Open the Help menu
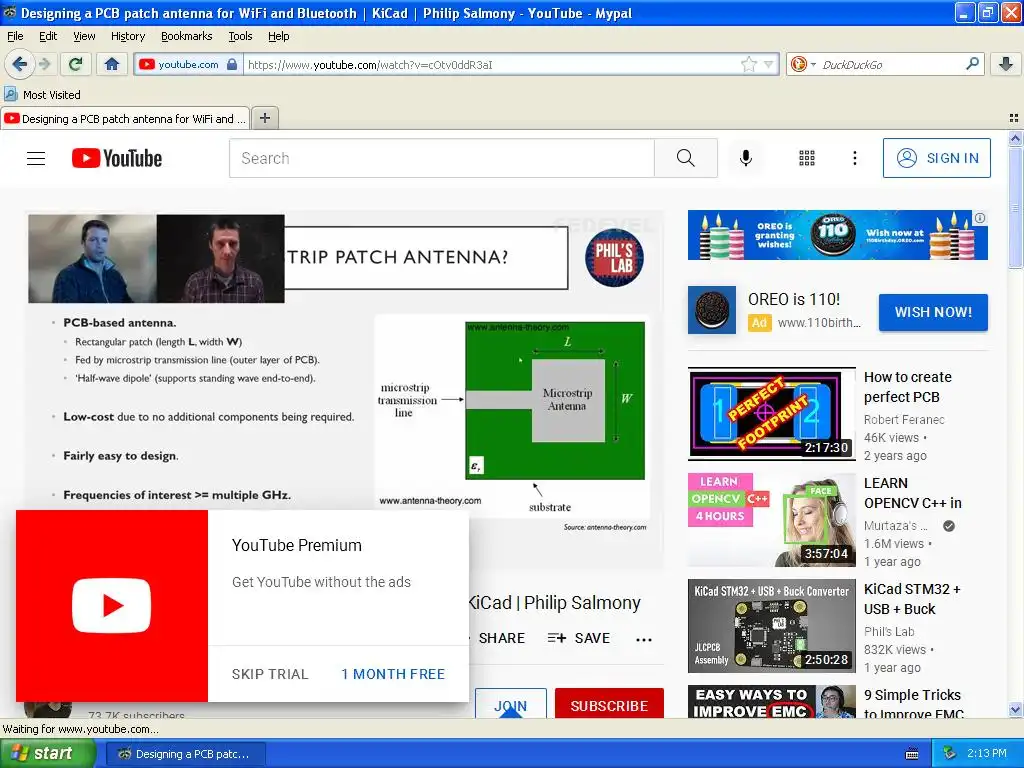The width and height of the screenshot is (1024, 768). point(279,36)
